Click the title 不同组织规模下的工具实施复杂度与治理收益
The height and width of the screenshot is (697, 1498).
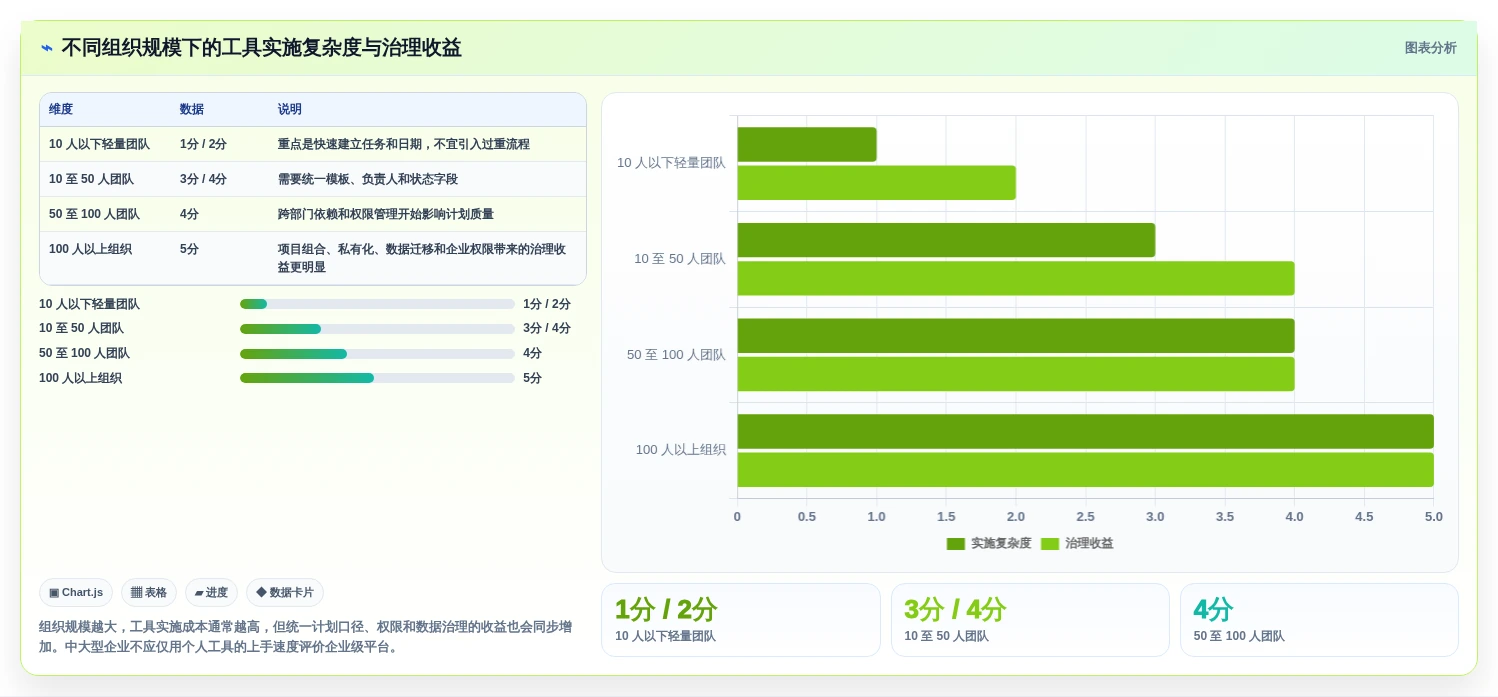click(261, 48)
